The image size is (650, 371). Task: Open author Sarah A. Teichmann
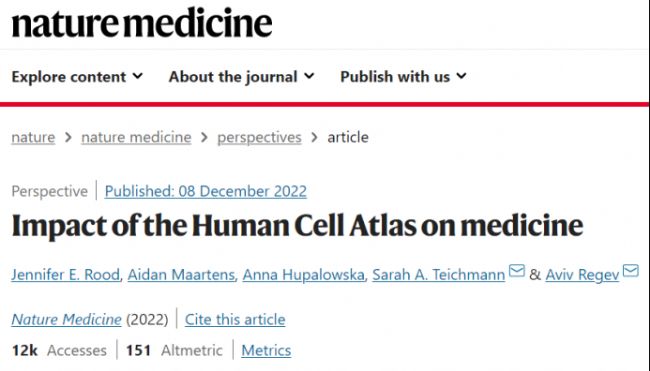439,274
